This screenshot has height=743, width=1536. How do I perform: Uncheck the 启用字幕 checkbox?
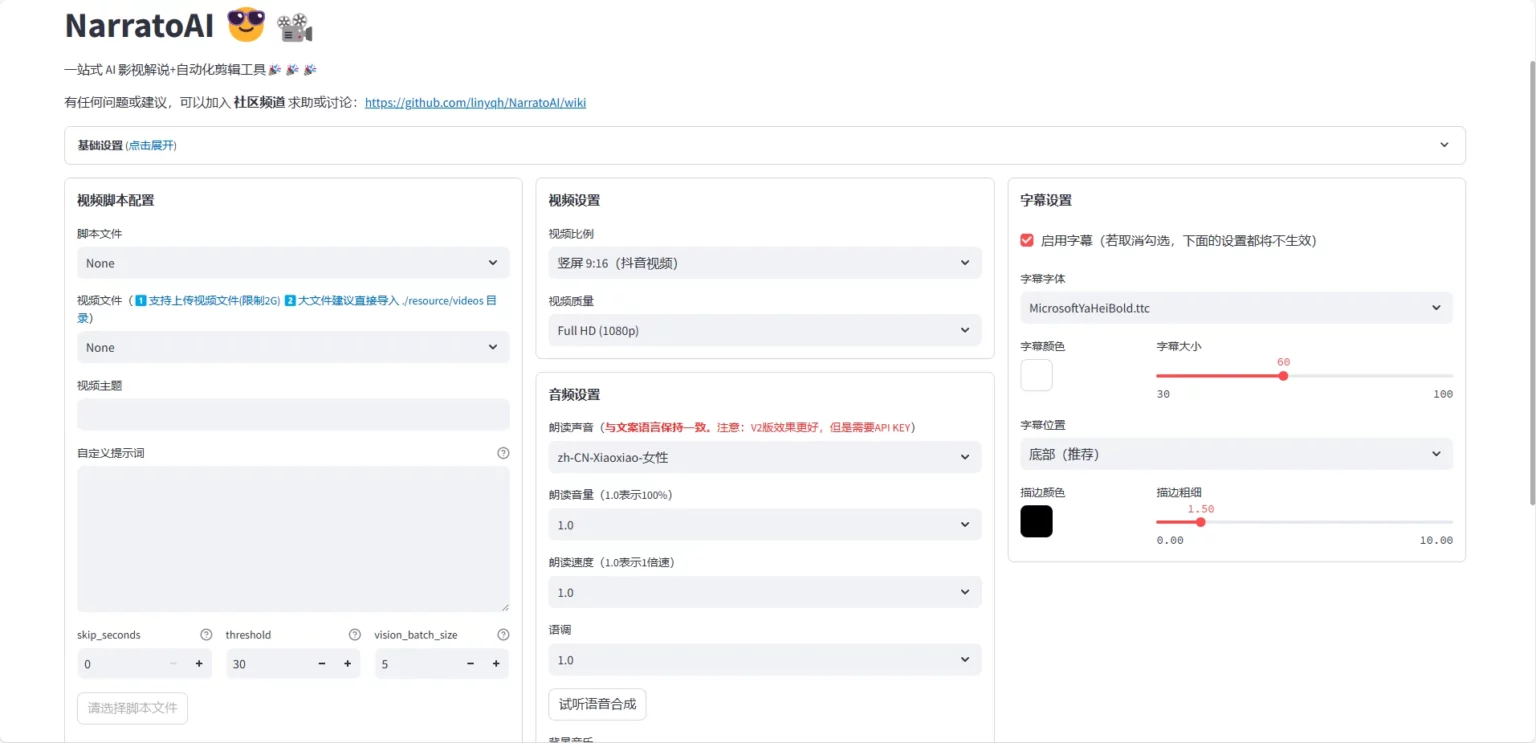click(x=1027, y=241)
